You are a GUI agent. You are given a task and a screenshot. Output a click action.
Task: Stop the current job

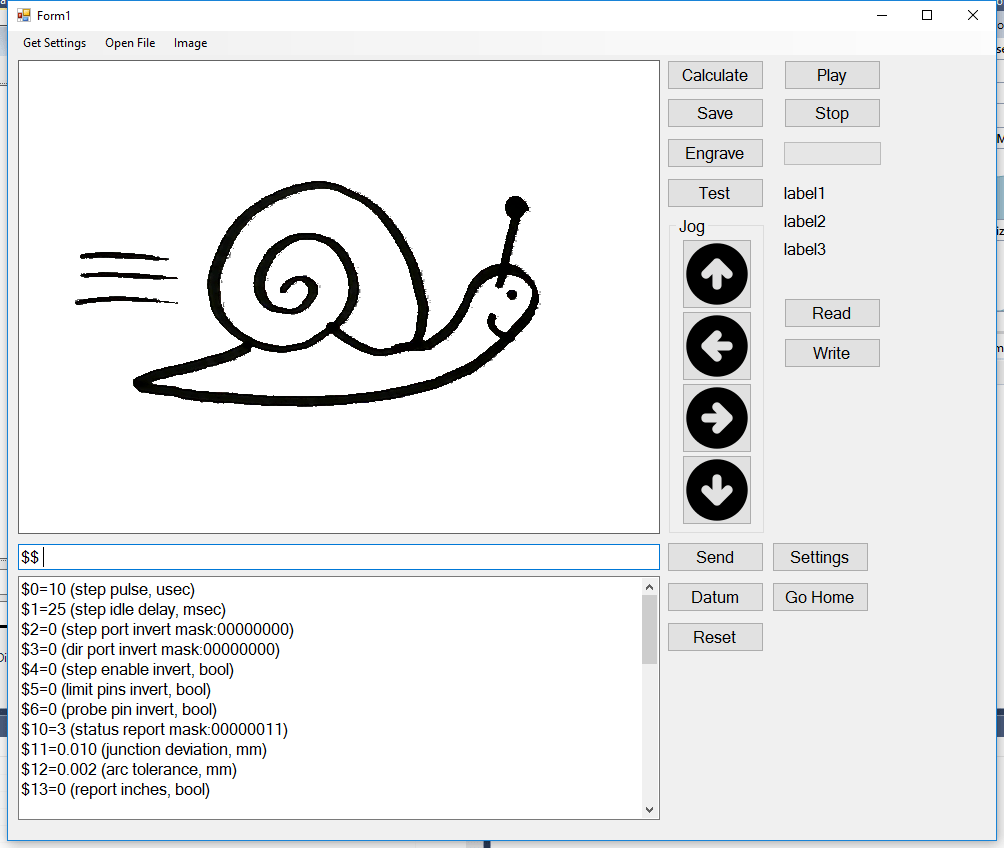pyautogui.click(x=831, y=112)
